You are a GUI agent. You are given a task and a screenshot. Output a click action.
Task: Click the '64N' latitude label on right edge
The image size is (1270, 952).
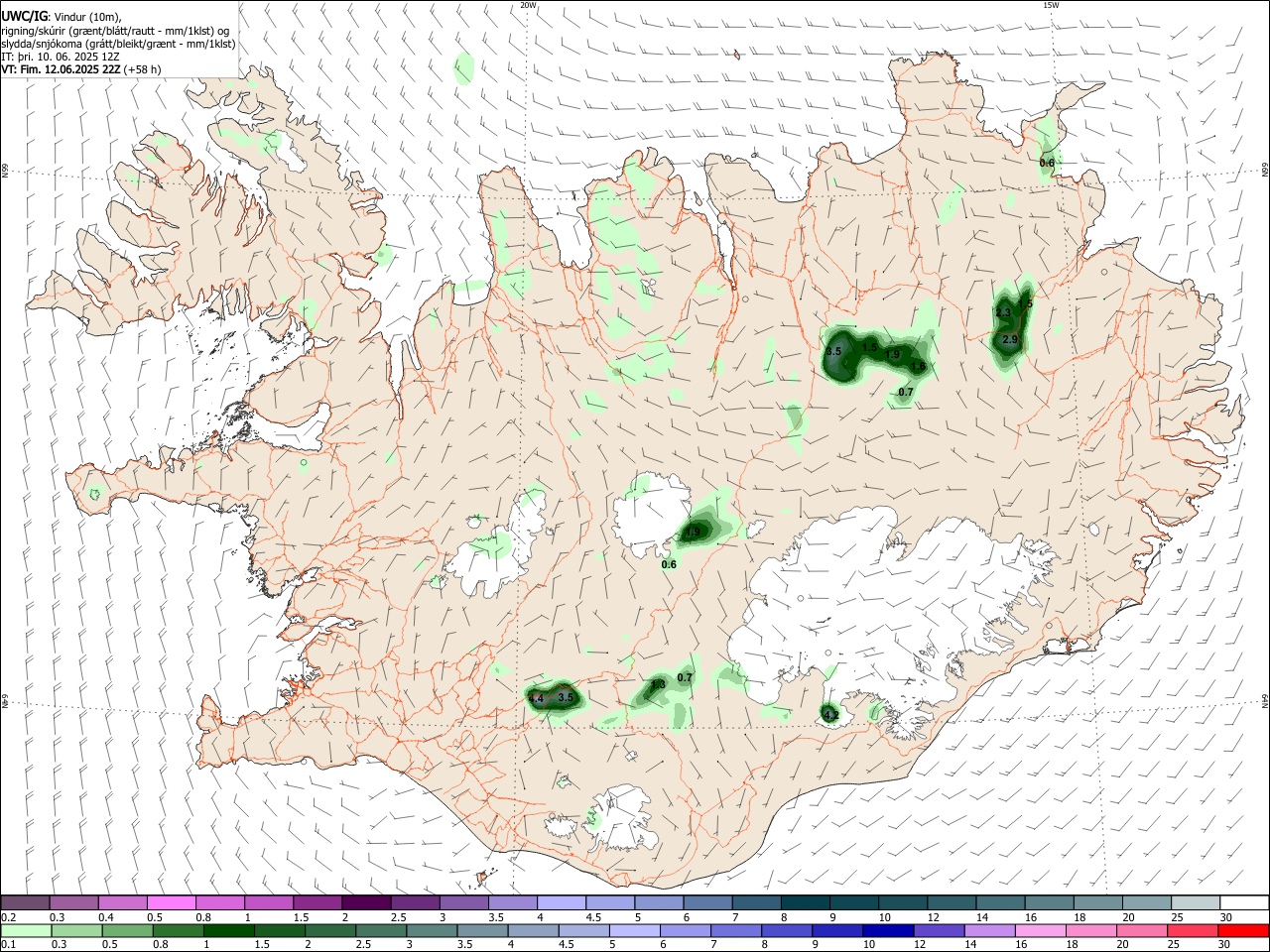pos(1265,701)
